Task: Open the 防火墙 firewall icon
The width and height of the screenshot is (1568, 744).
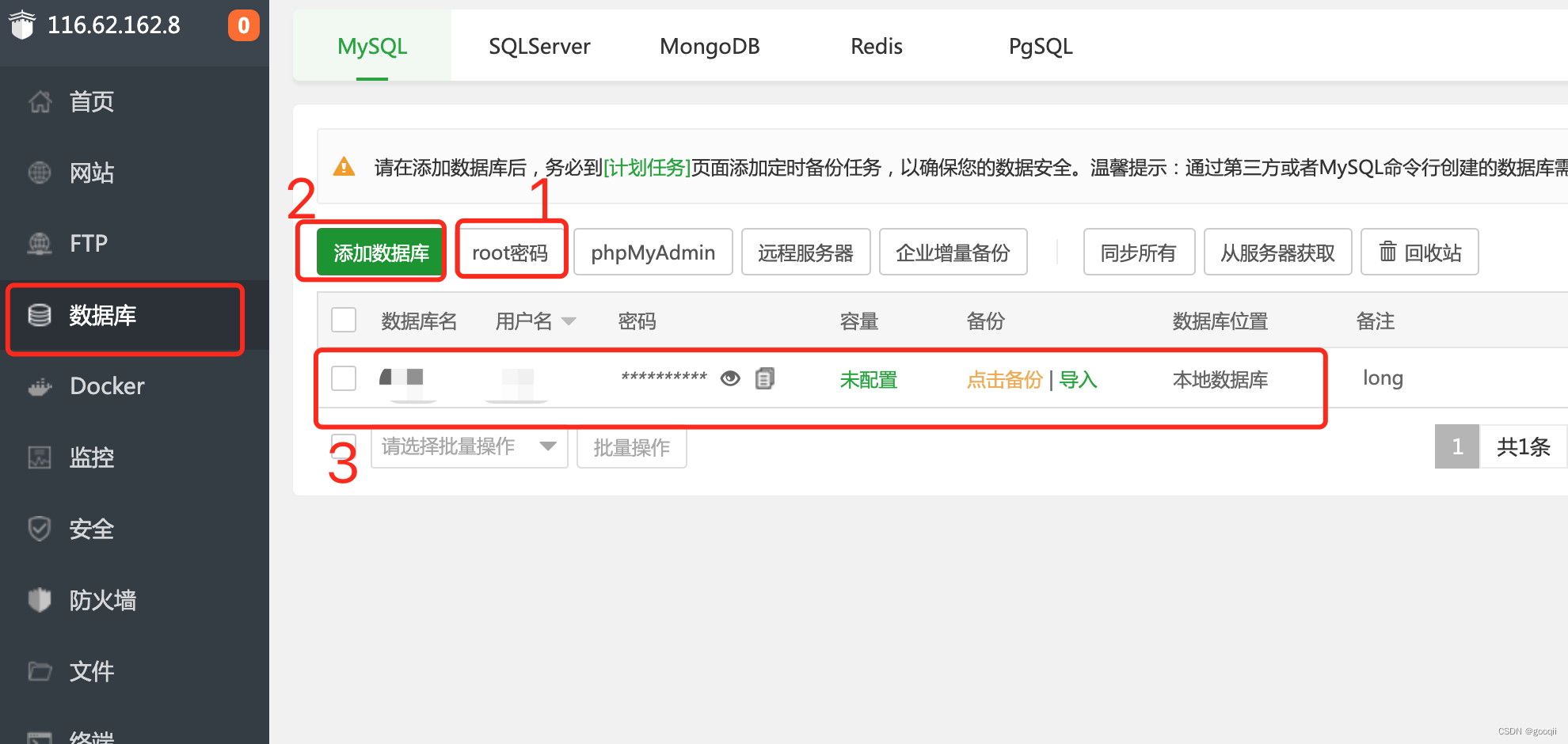Action: (40, 600)
